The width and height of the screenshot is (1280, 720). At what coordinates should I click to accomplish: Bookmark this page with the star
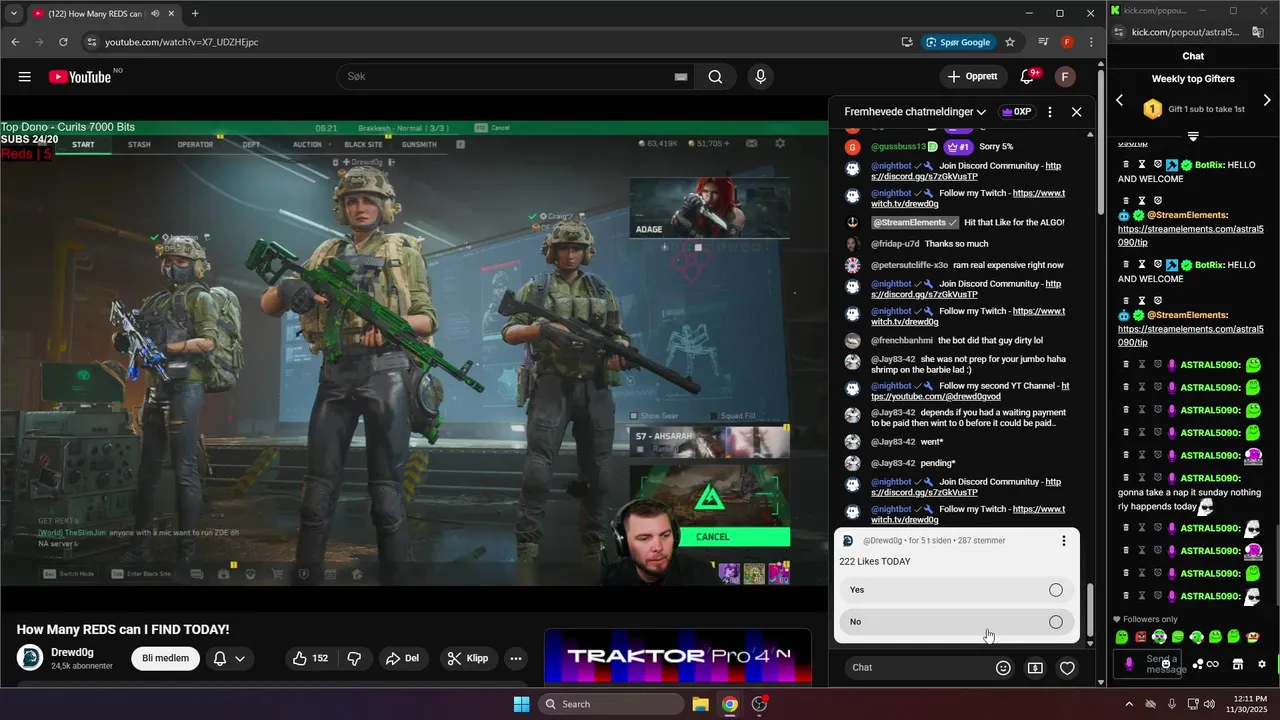pyautogui.click(x=1010, y=42)
